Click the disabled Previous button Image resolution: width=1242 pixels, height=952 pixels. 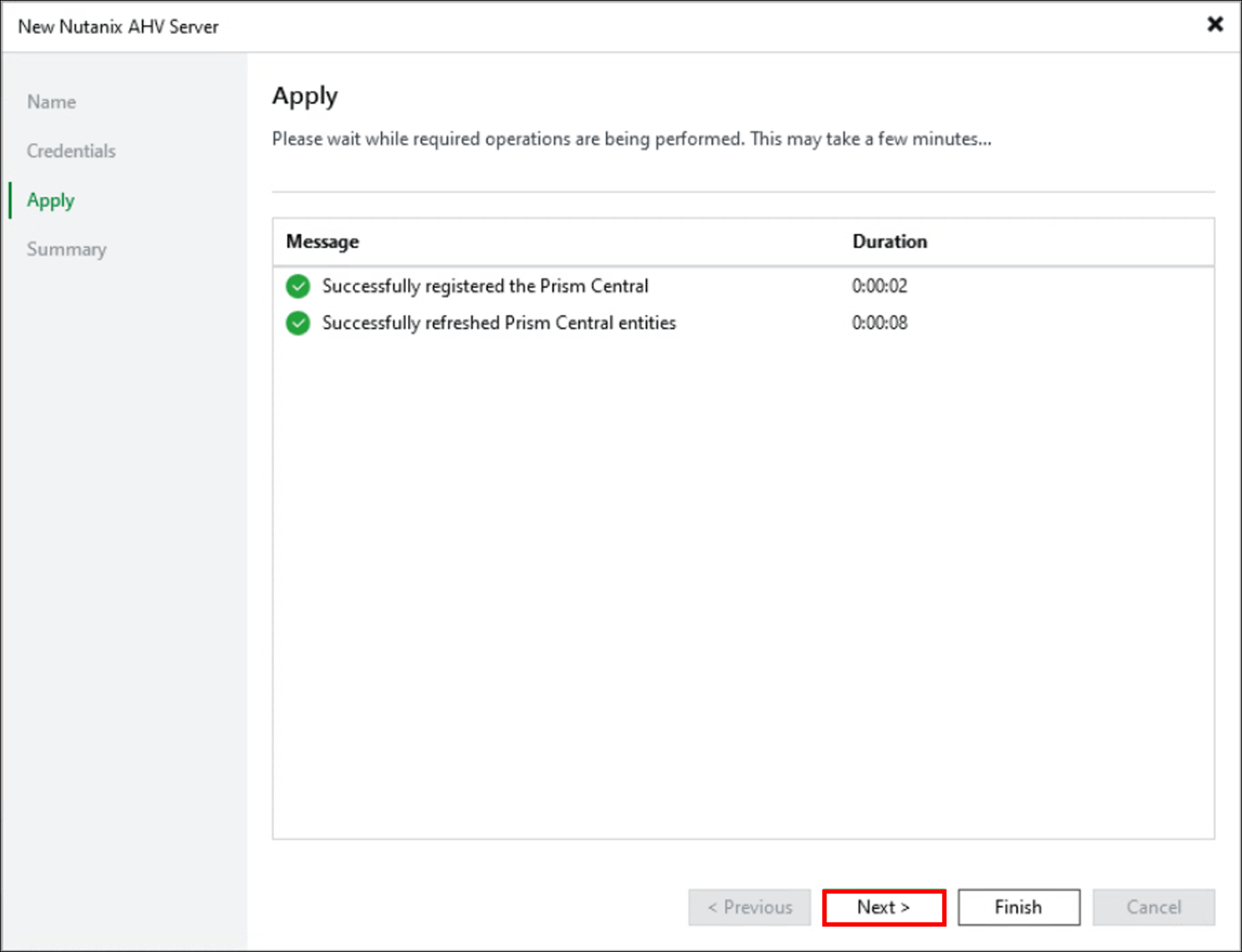749,907
